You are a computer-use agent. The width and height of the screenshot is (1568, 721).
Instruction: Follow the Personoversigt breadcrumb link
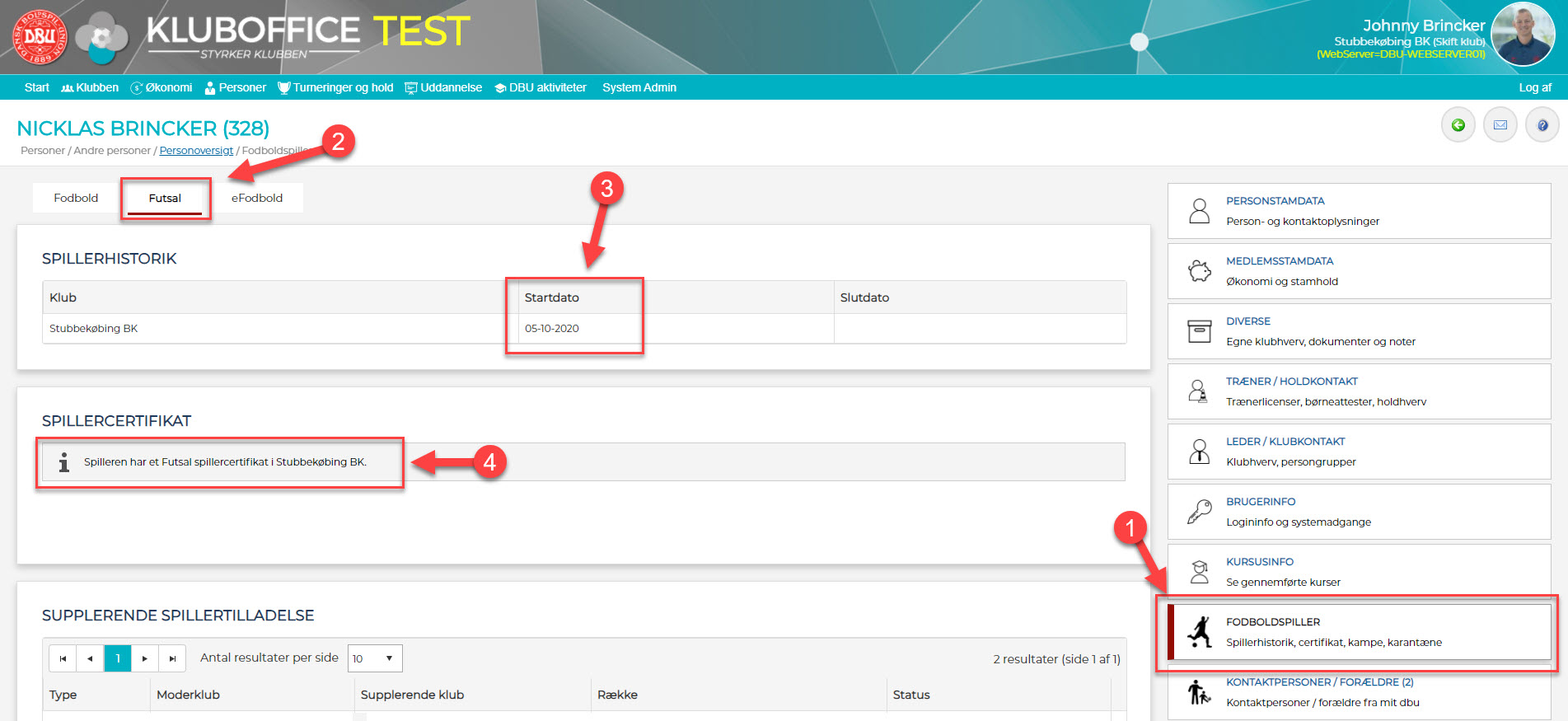pyautogui.click(x=196, y=150)
